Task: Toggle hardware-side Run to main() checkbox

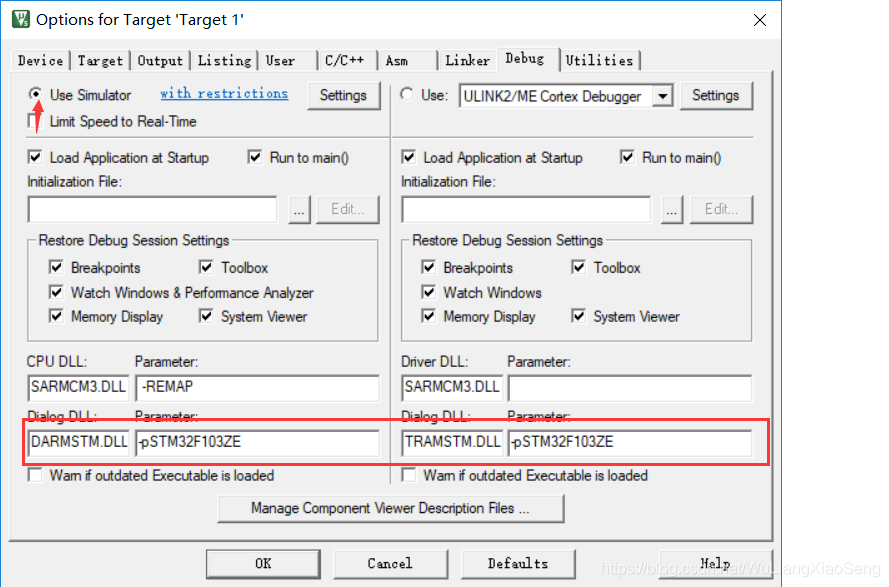Action: 626,157
